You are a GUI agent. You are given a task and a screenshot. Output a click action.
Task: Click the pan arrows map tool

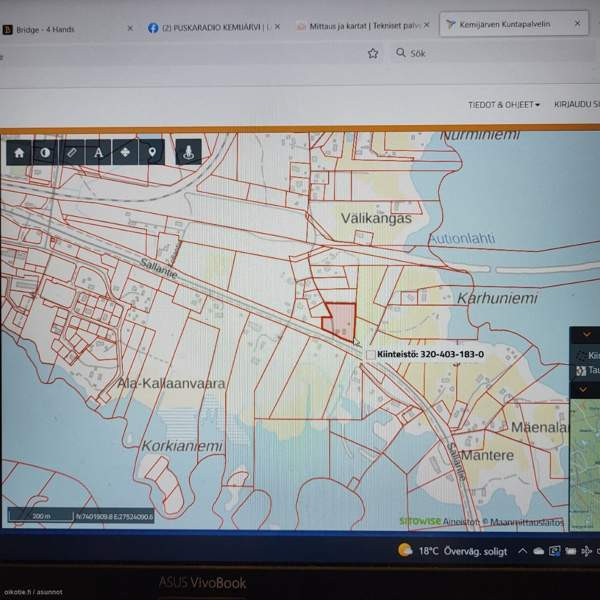tap(125, 153)
